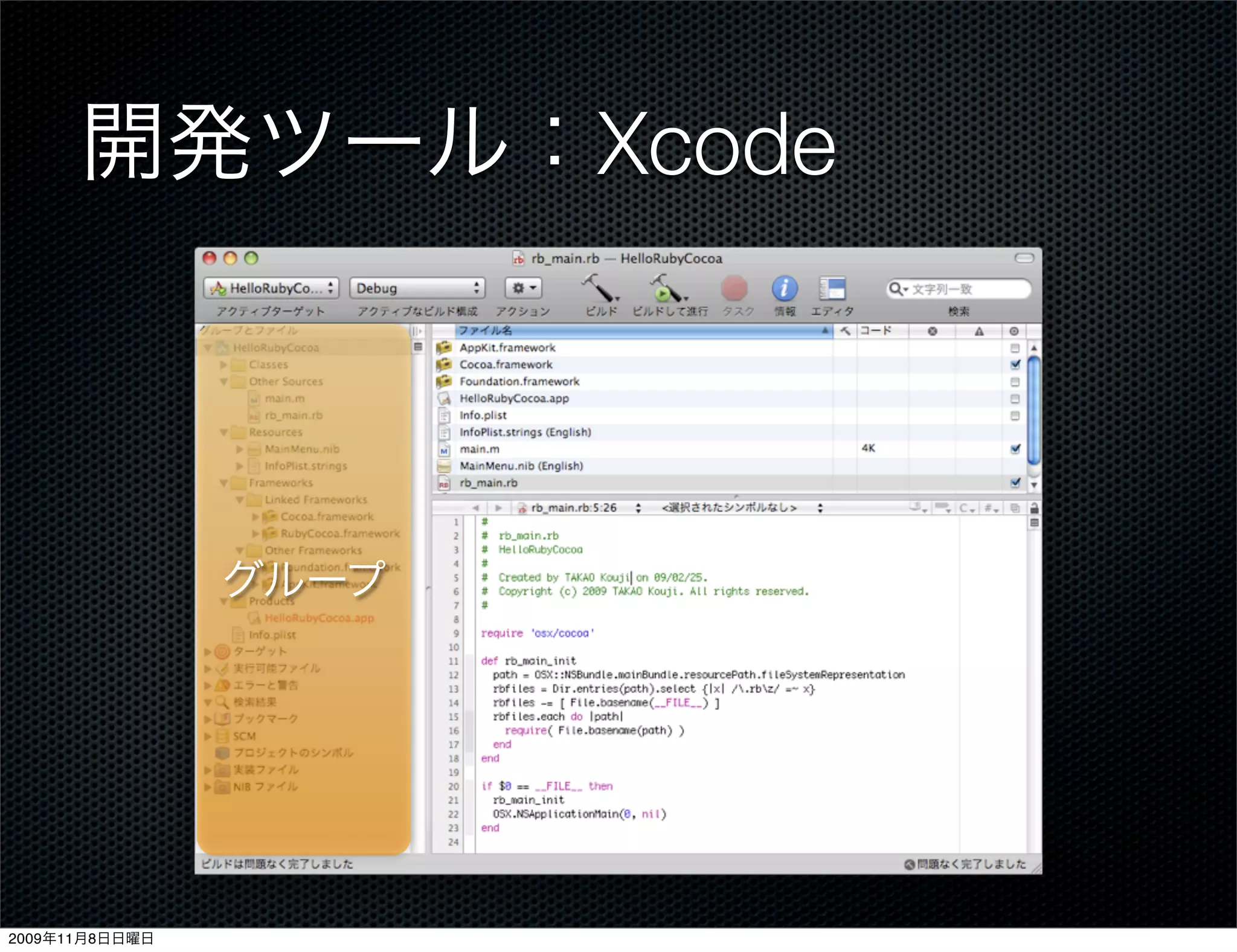
Task: Click the editor lock icon
Action: point(1034,508)
